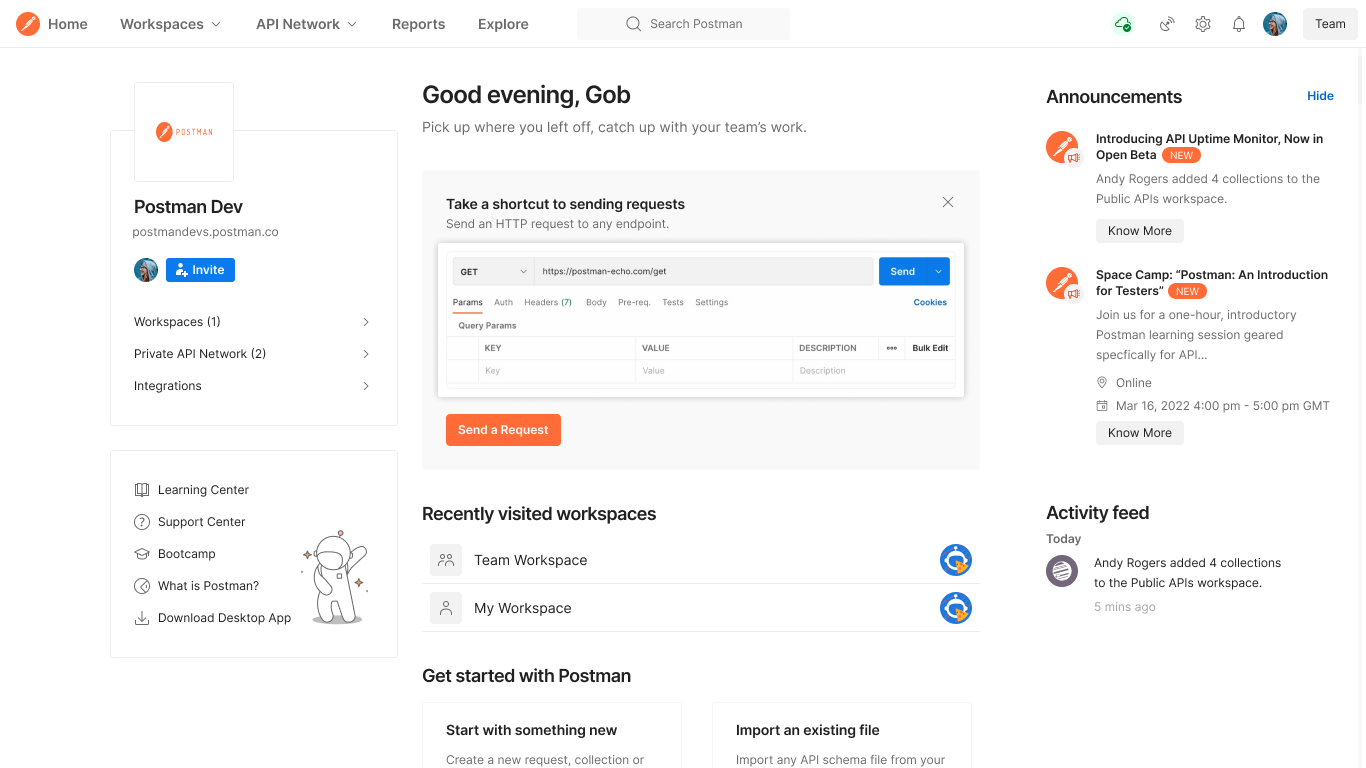The image size is (1366, 768).
Task: Click the Team Workspace row icon
Action: tap(446, 560)
